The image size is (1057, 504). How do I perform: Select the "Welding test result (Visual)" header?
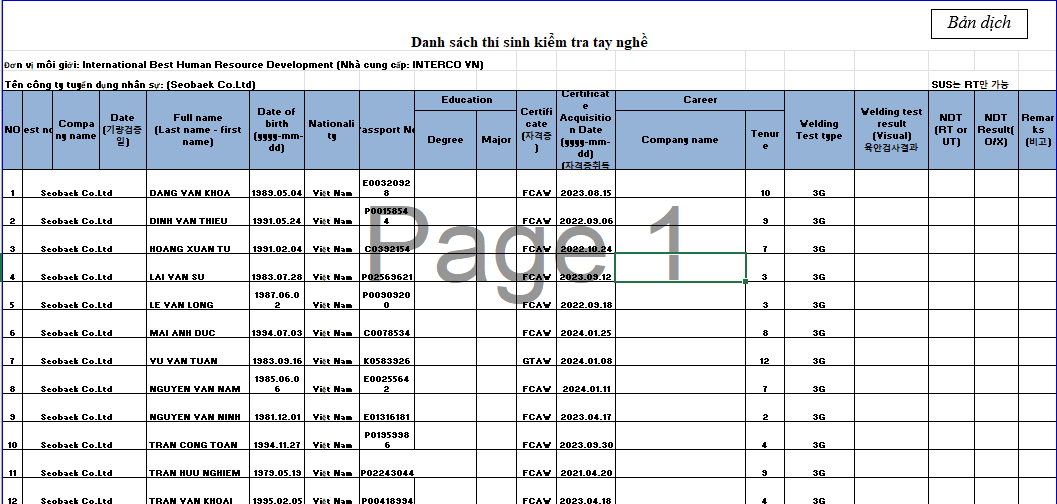(x=891, y=130)
